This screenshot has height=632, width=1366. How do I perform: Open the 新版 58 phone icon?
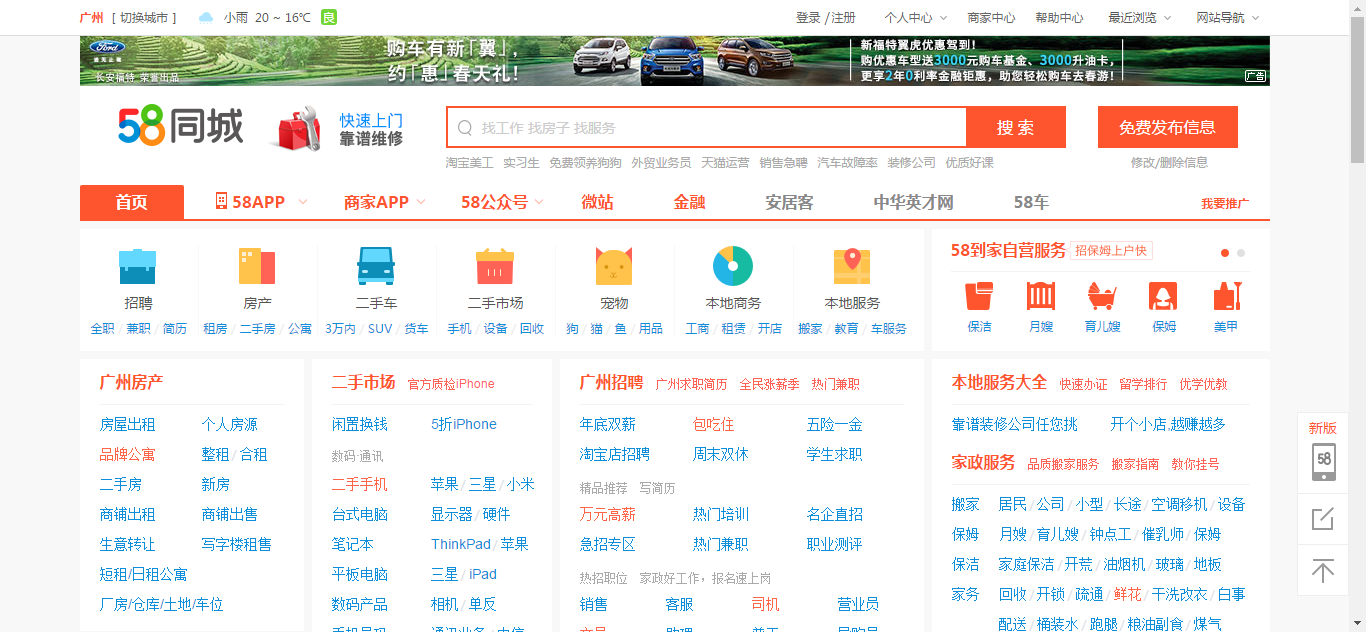[x=1323, y=461]
